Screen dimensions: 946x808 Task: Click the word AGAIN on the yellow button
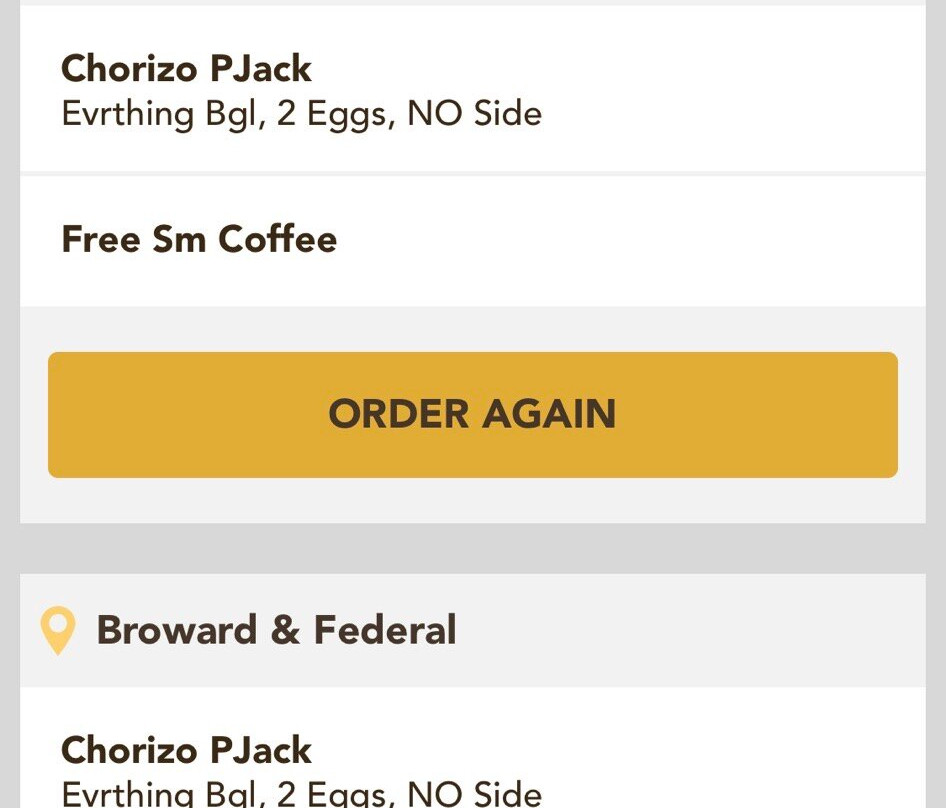click(x=549, y=414)
